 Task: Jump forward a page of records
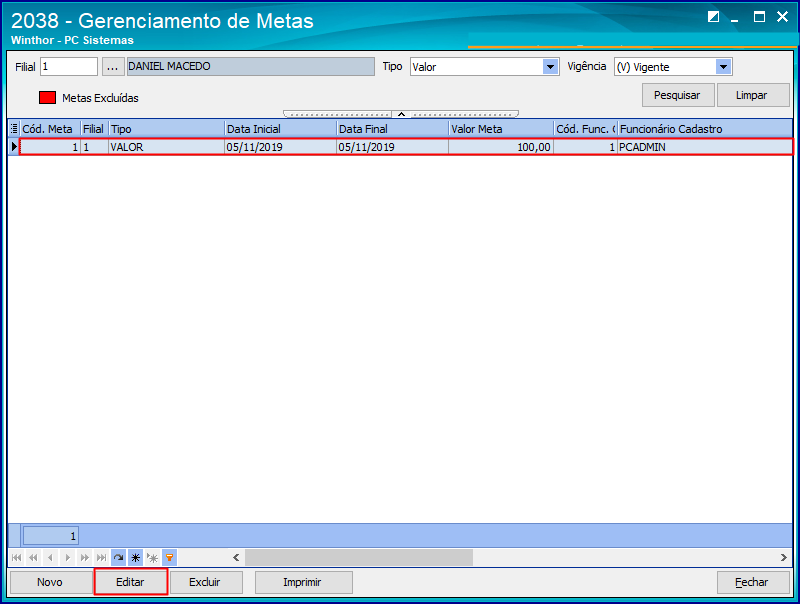point(85,558)
